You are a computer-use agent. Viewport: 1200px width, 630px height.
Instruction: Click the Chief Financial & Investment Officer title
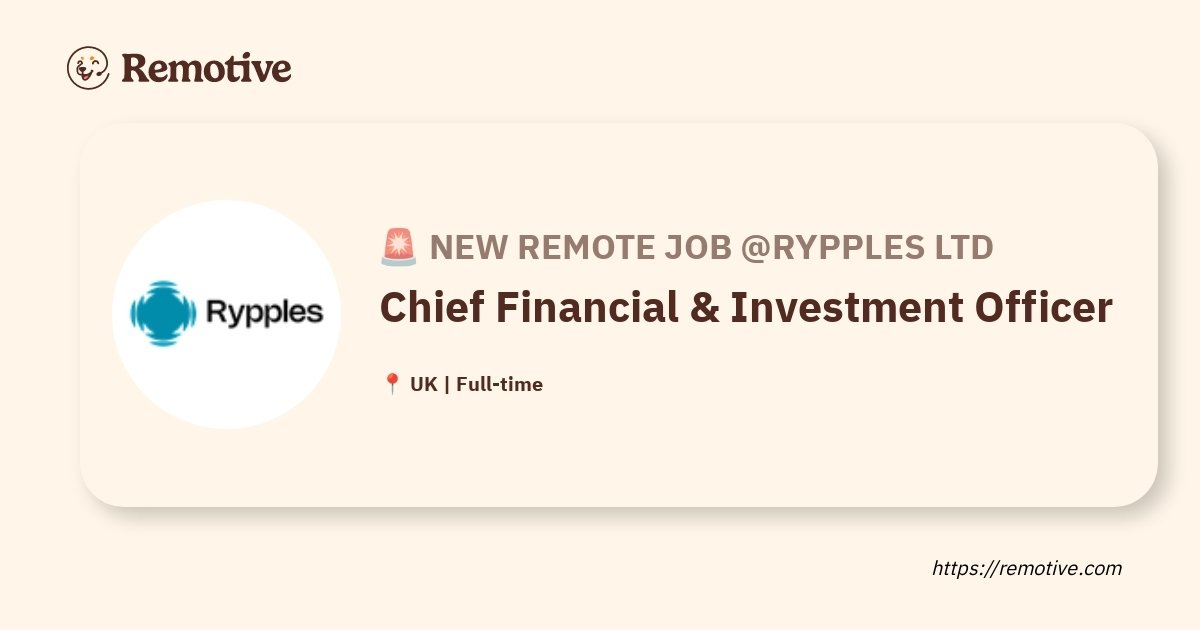(746, 308)
